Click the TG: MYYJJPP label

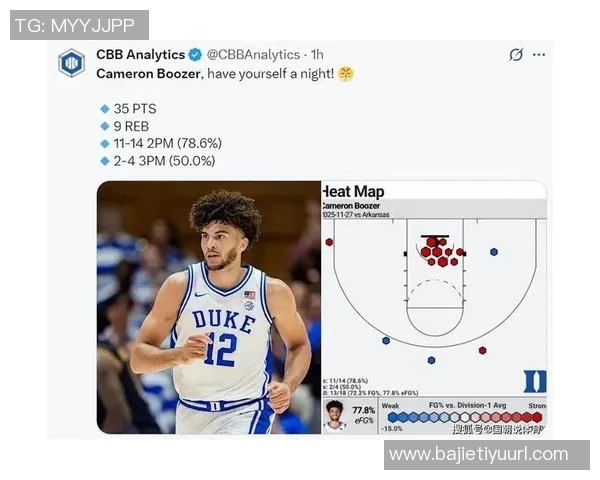click(78, 25)
